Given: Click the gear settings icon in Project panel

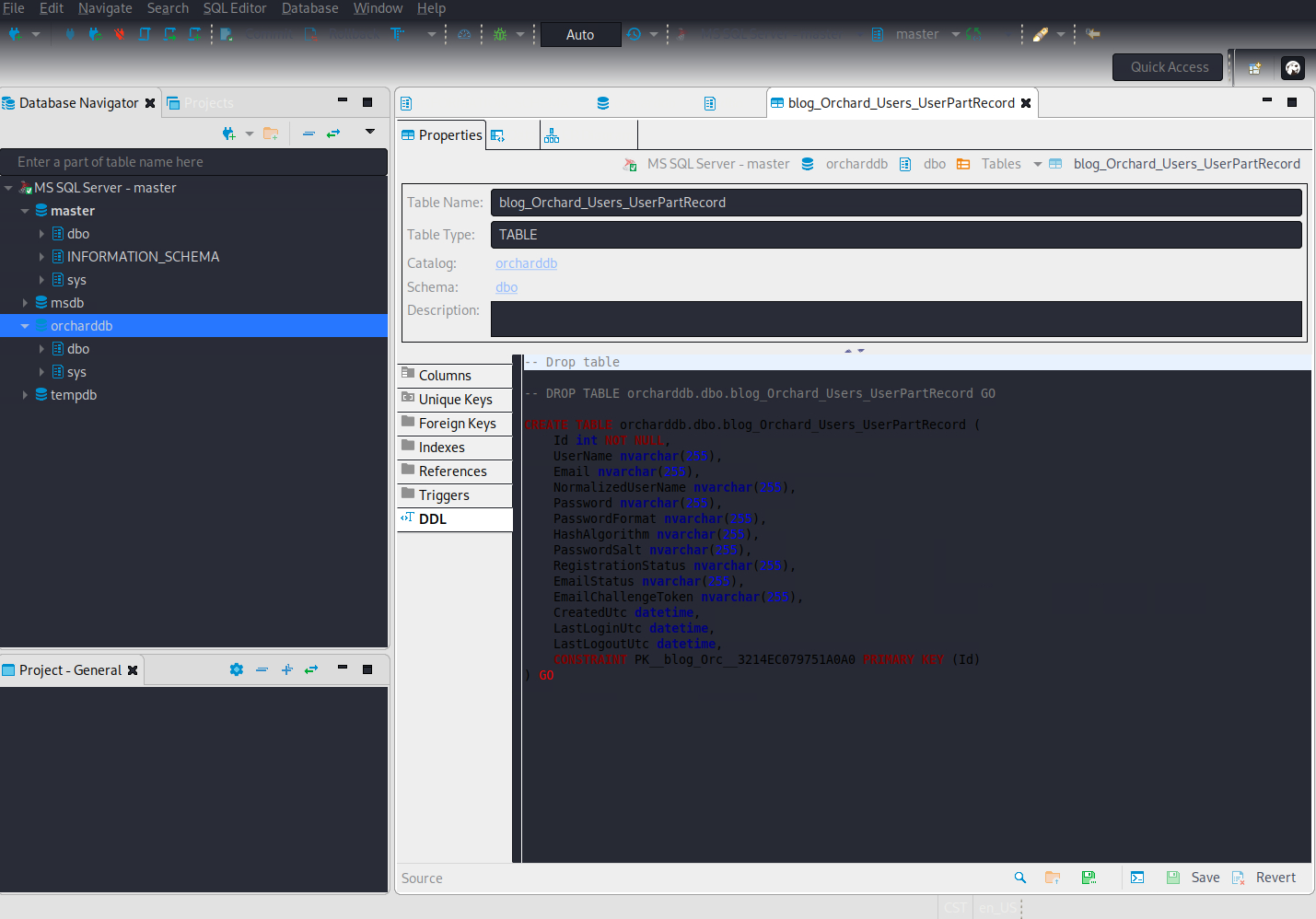Looking at the screenshot, I should point(237,669).
